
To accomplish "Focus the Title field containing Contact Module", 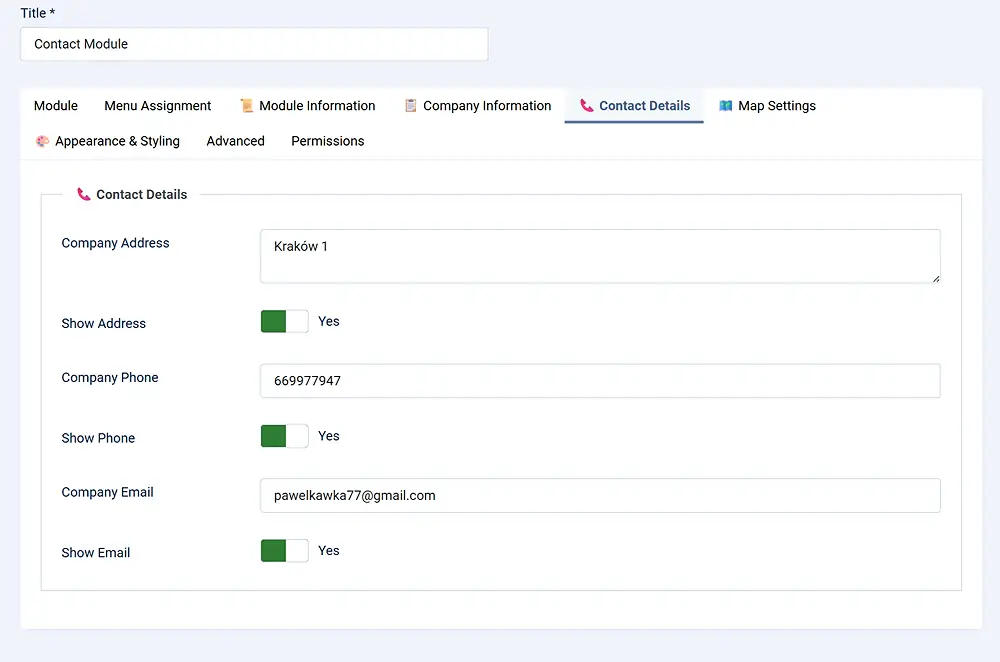I will [254, 44].
